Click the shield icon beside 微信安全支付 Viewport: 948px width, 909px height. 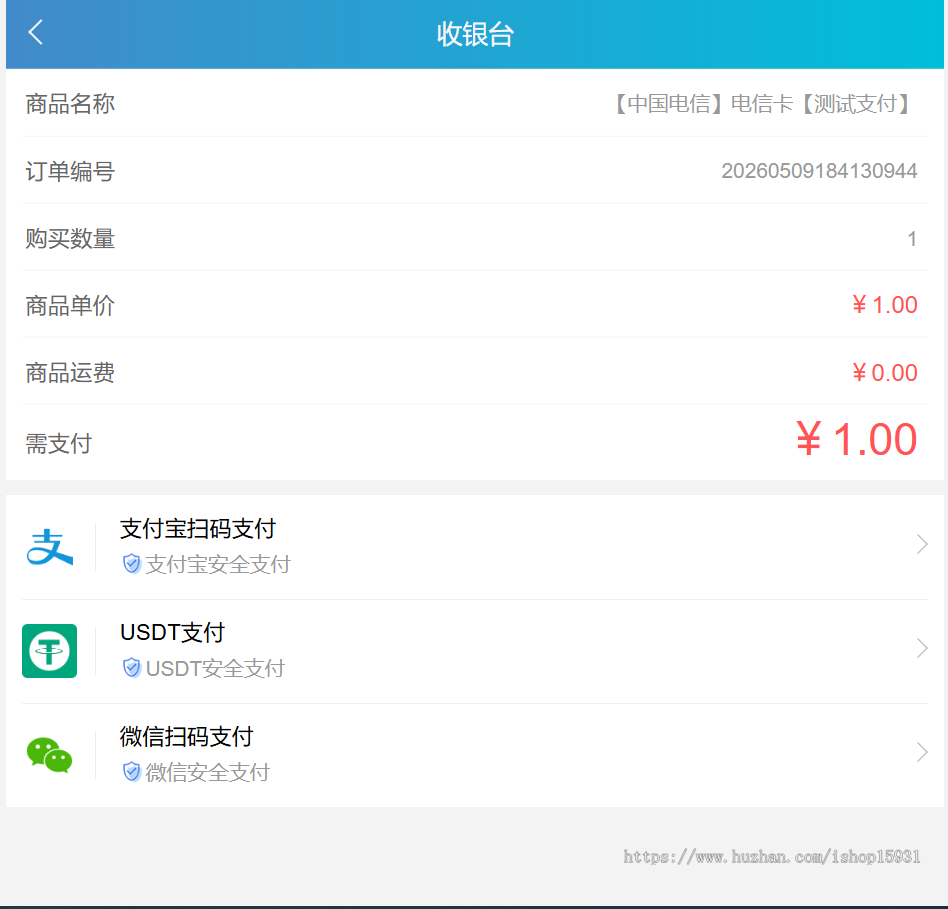pyautogui.click(x=132, y=772)
